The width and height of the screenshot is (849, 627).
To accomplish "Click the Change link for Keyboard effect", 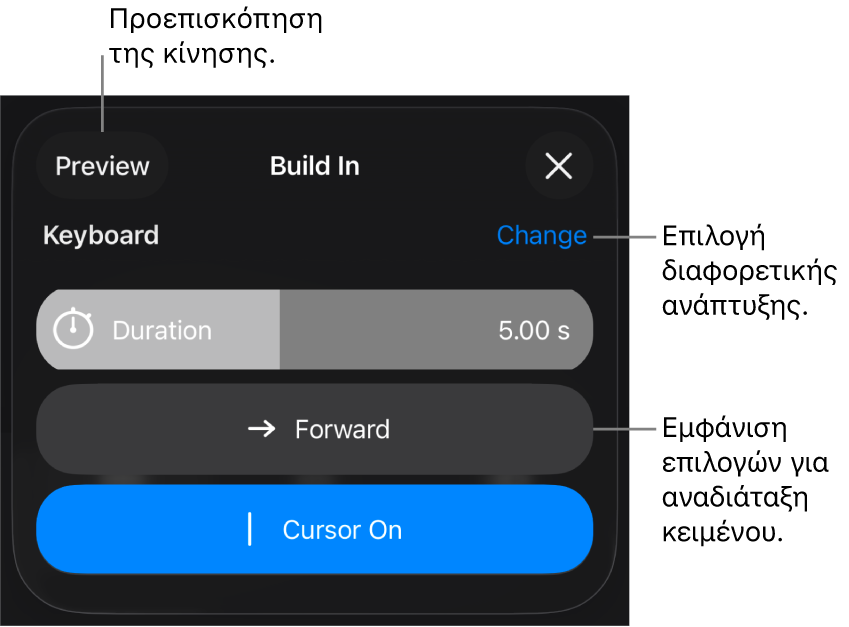I will [x=541, y=236].
